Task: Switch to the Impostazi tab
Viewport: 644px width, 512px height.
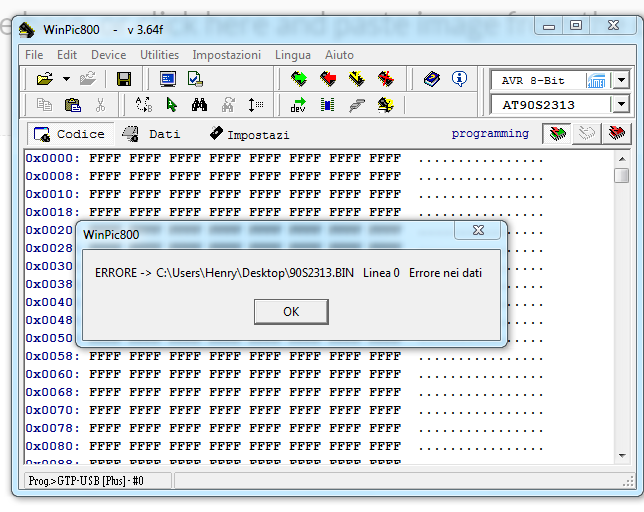Action: 250,134
